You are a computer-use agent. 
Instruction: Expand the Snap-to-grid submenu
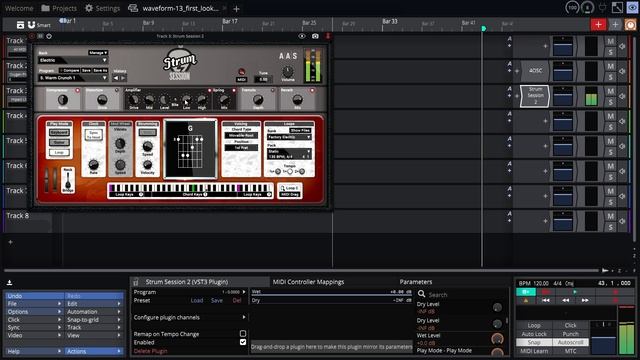pyautogui.click(x=94, y=320)
